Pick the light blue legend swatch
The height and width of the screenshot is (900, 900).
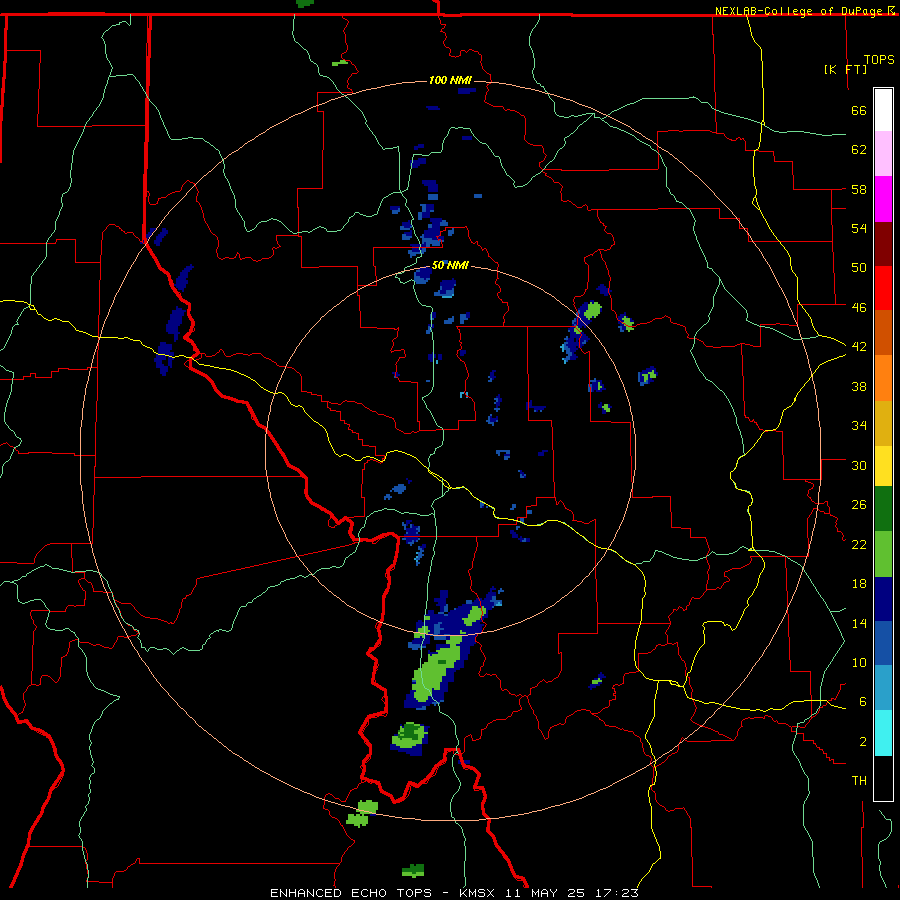point(883,687)
